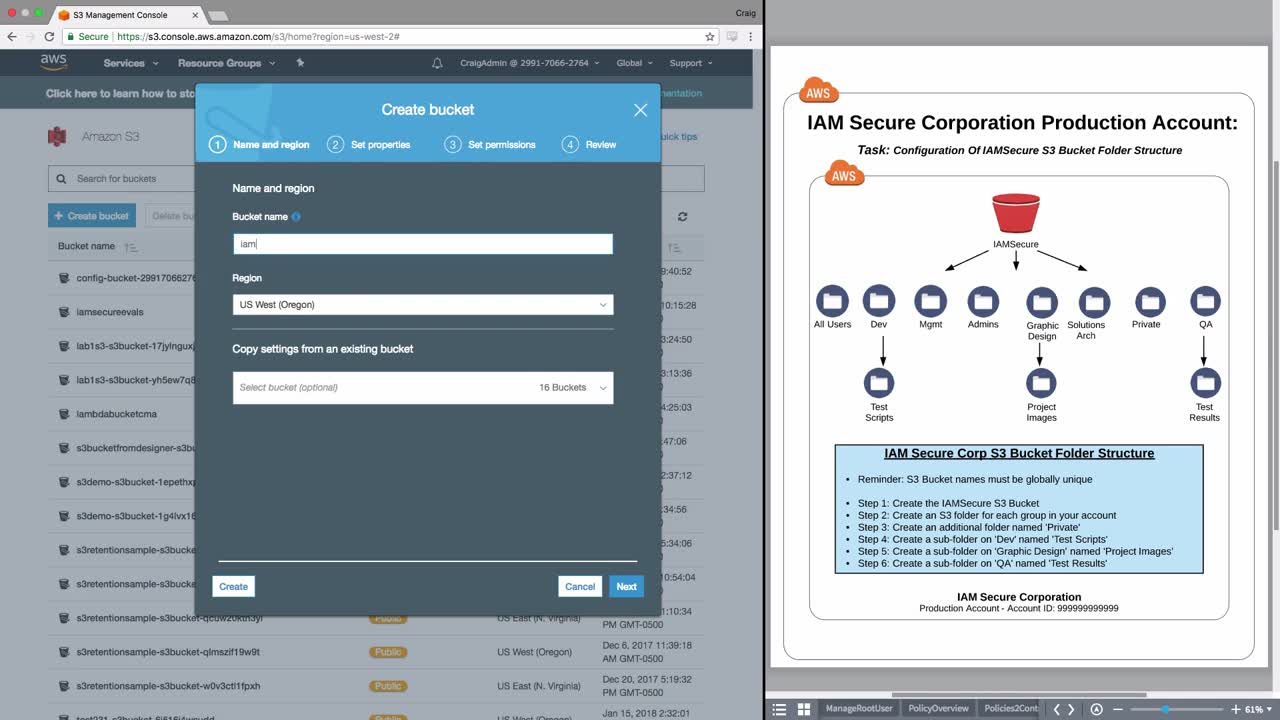Click the Chrome cast icon near address bar

[x=733, y=36]
